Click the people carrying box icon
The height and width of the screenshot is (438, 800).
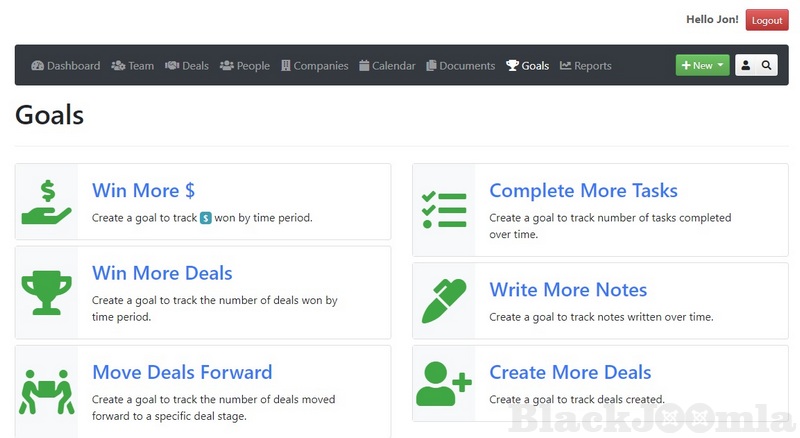click(x=46, y=392)
